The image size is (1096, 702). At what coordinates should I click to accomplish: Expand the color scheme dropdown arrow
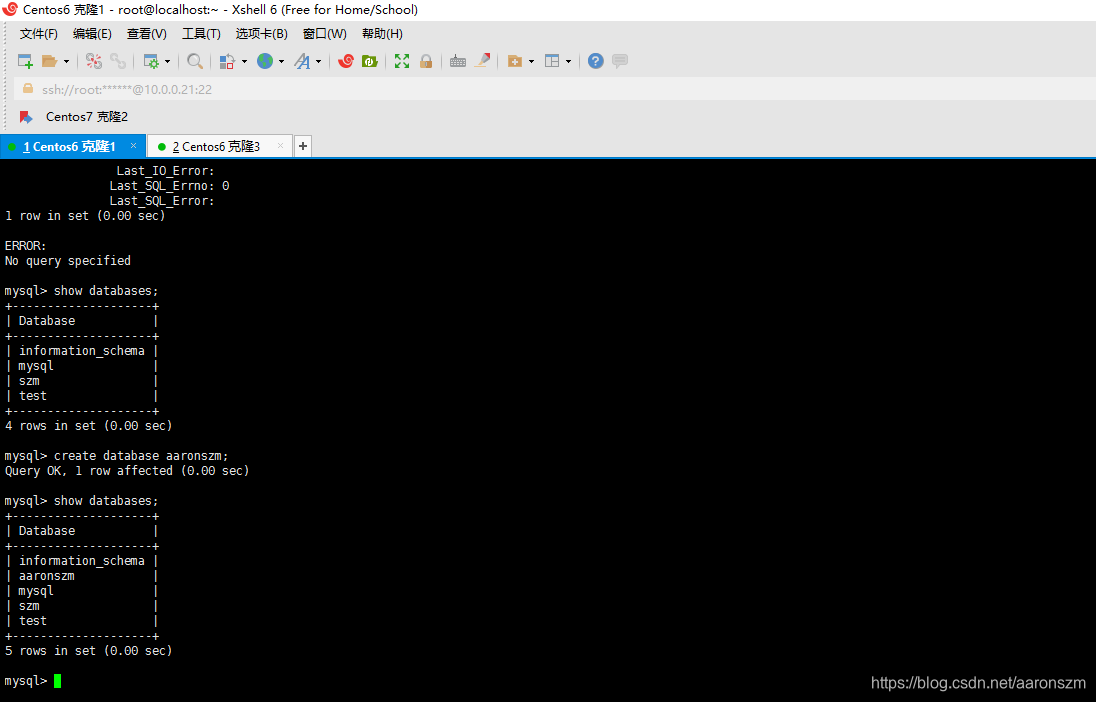244,62
